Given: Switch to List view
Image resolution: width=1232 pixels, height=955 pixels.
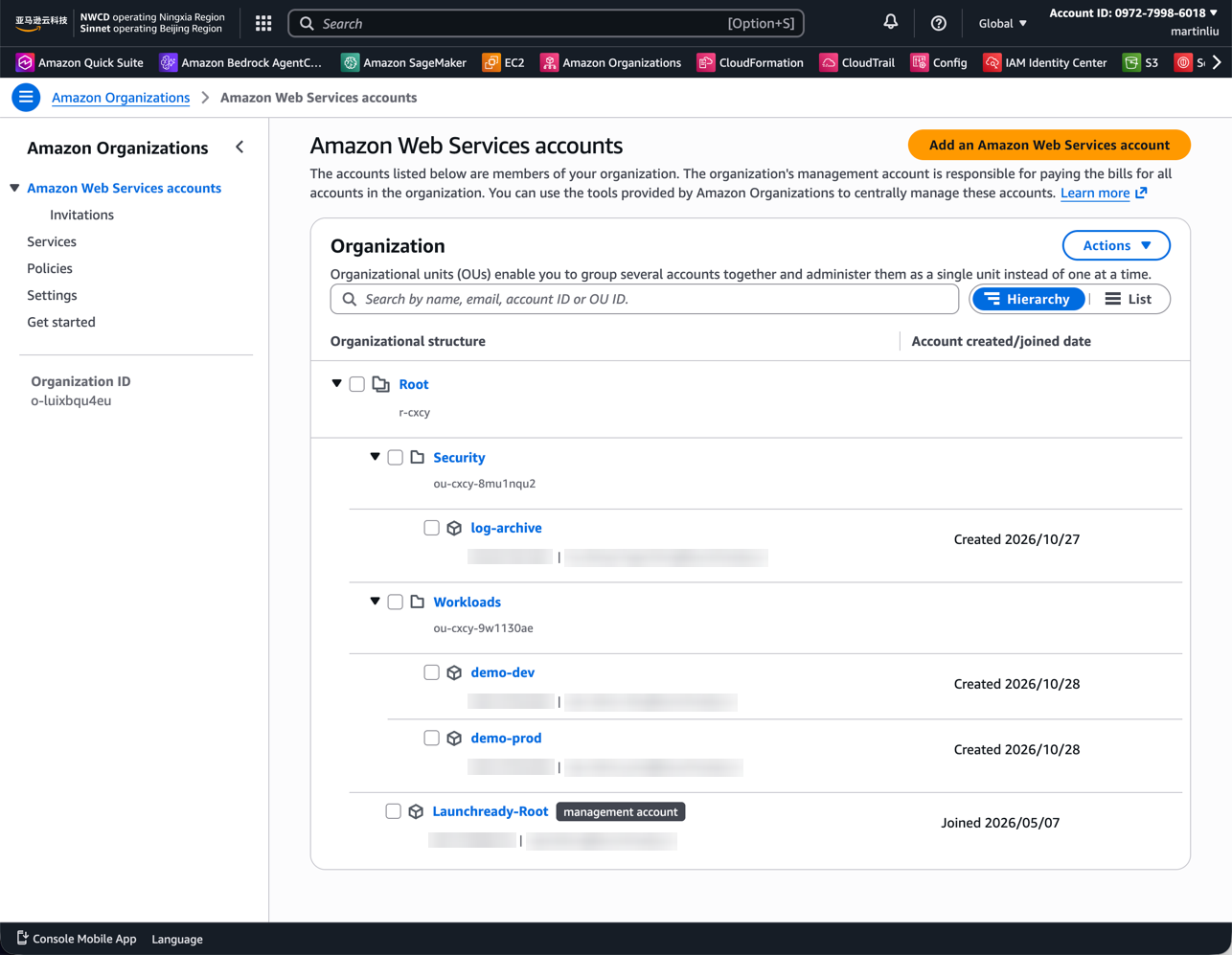Looking at the screenshot, I should pos(1129,299).
